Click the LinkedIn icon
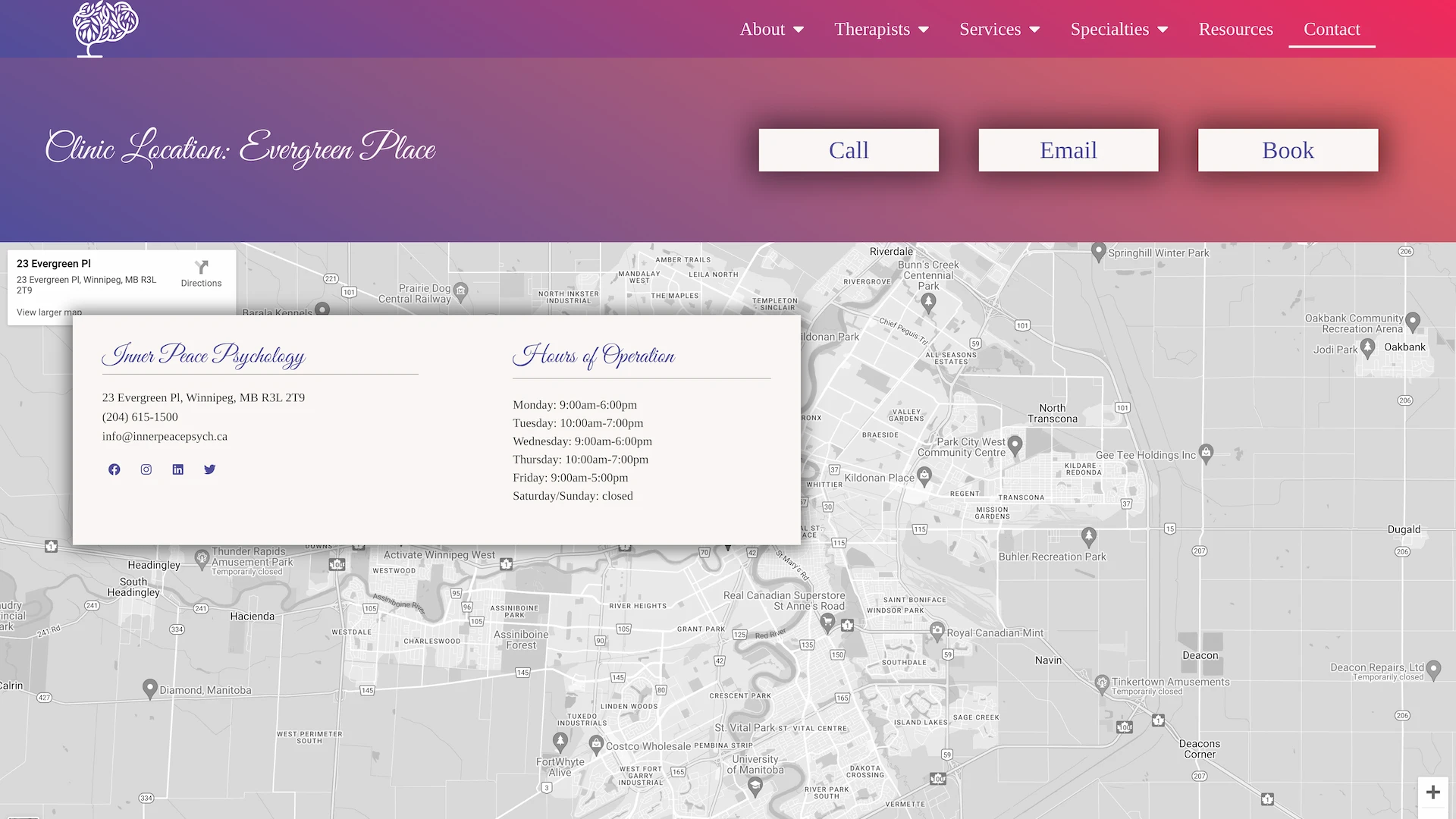This screenshot has height=819, width=1456. [178, 469]
